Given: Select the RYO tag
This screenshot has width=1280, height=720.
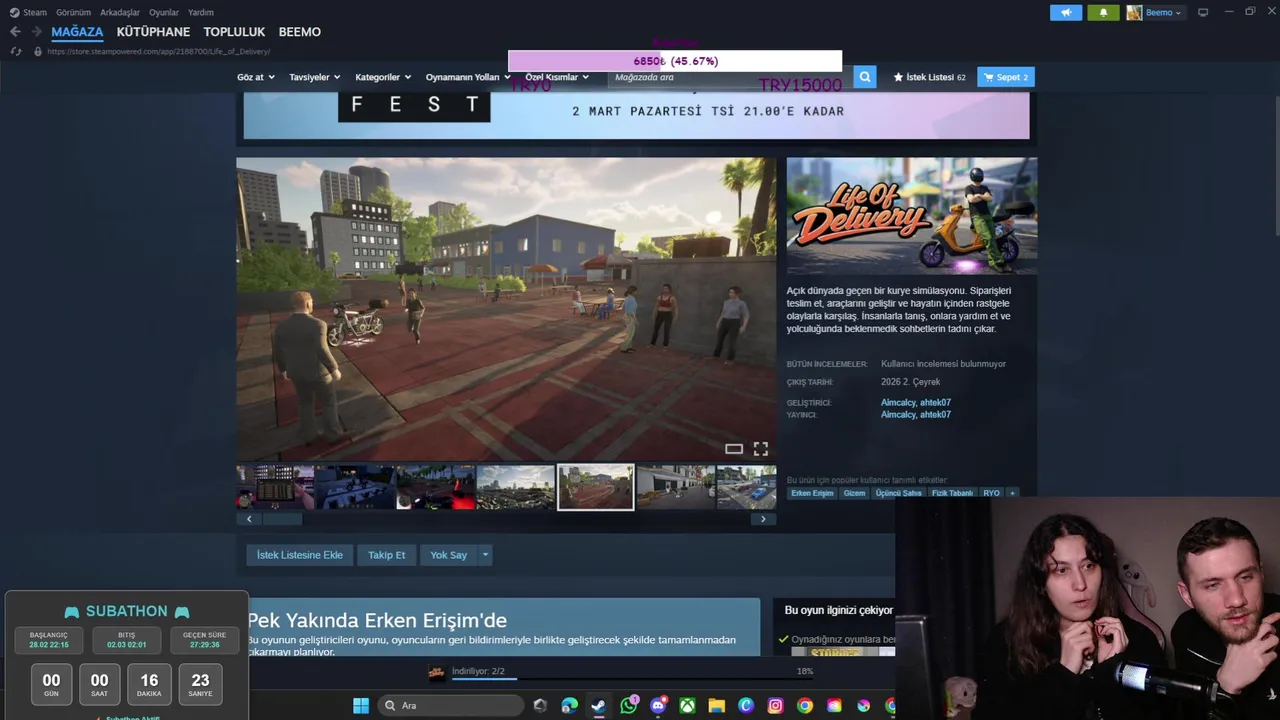Looking at the screenshot, I should (x=991, y=493).
